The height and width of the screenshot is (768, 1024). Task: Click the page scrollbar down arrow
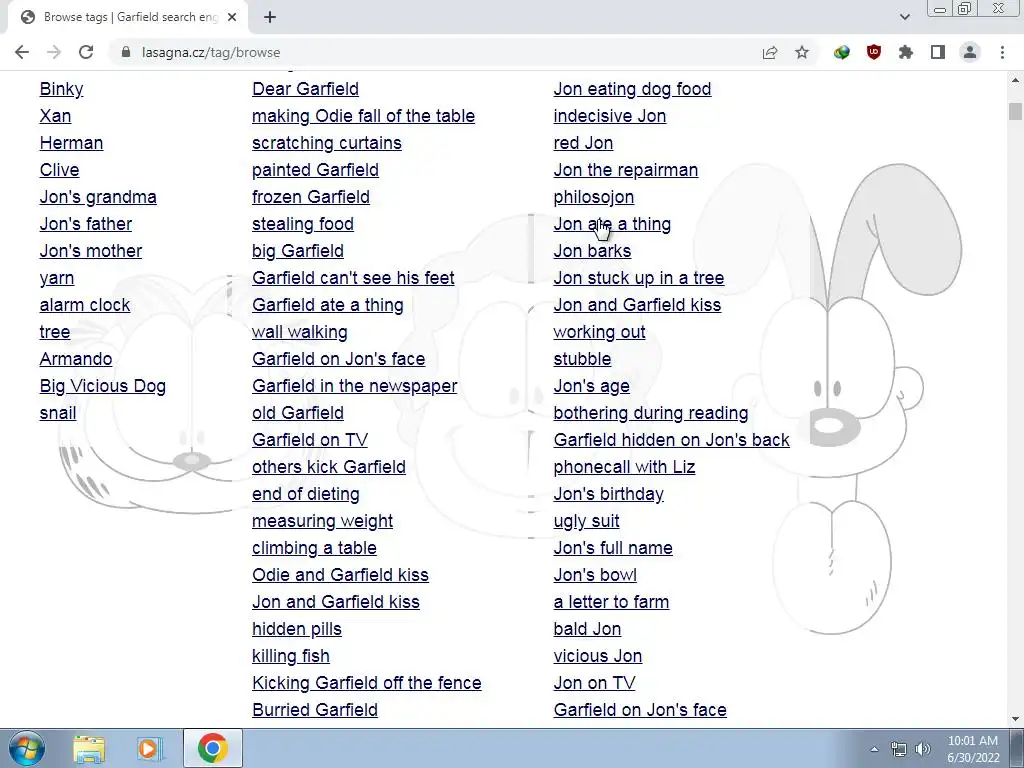(1015, 718)
